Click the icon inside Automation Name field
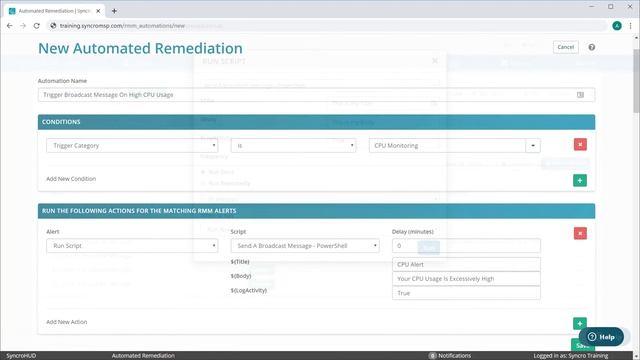Viewport: 640px width, 360px height. [x=580, y=95]
